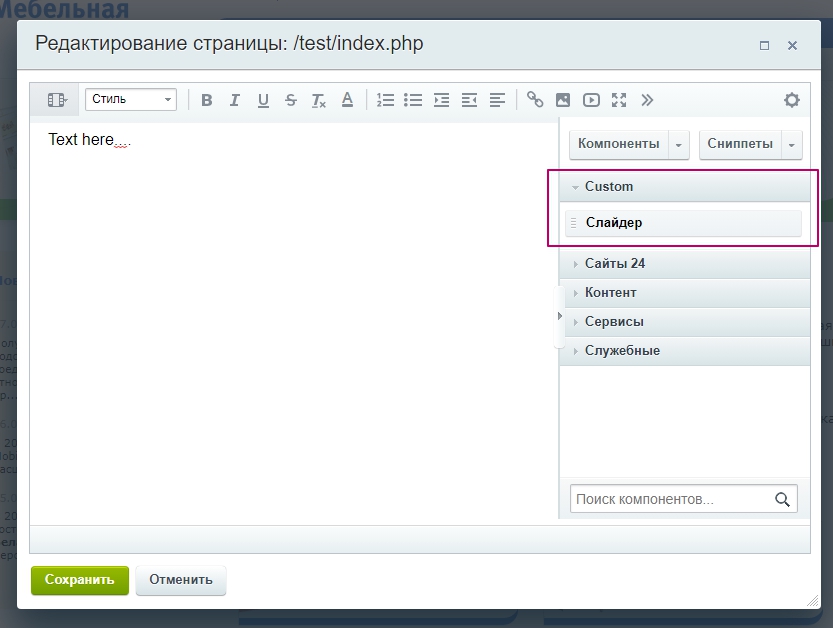Maximize the page editing dialog
Image resolution: width=833 pixels, height=628 pixels.
coord(764,46)
